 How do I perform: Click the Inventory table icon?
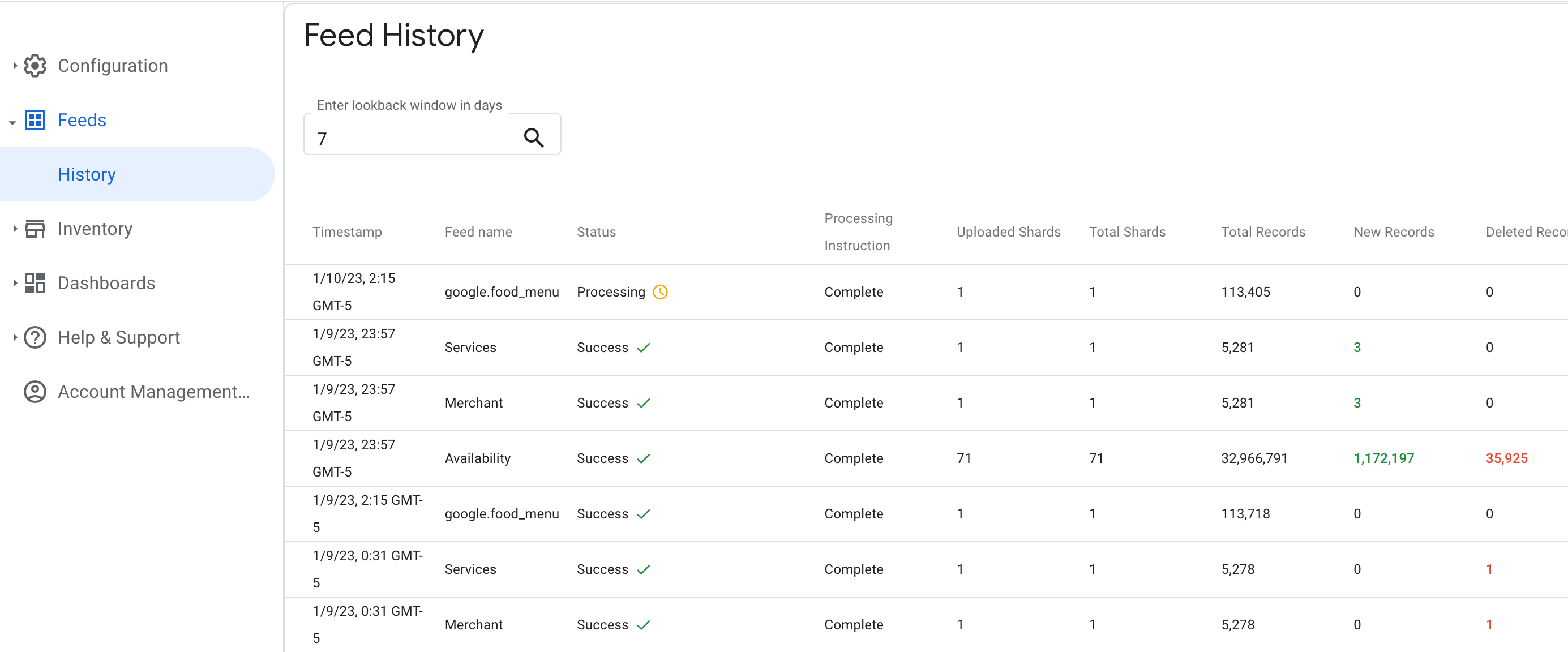coord(35,229)
